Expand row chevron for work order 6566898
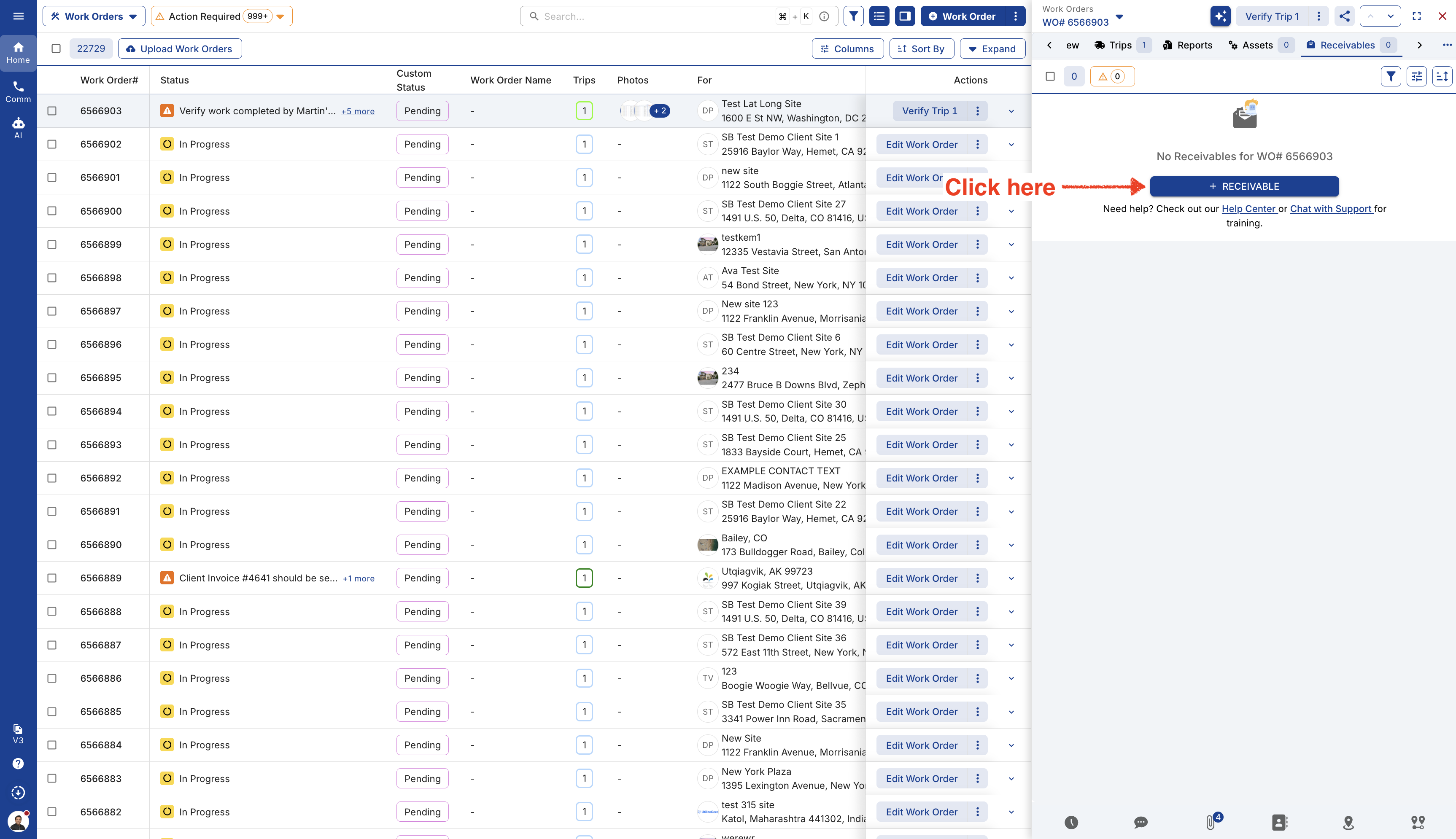Screen dimensions: 1456x839 click(1011, 278)
